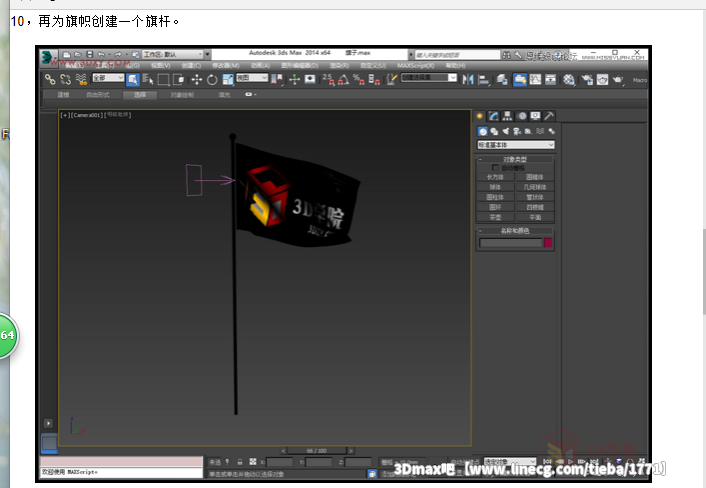Select the Helpers category icon
Image resolution: width=706 pixels, height=488 pixels.
pyautogui.click(x=528, y=131)
